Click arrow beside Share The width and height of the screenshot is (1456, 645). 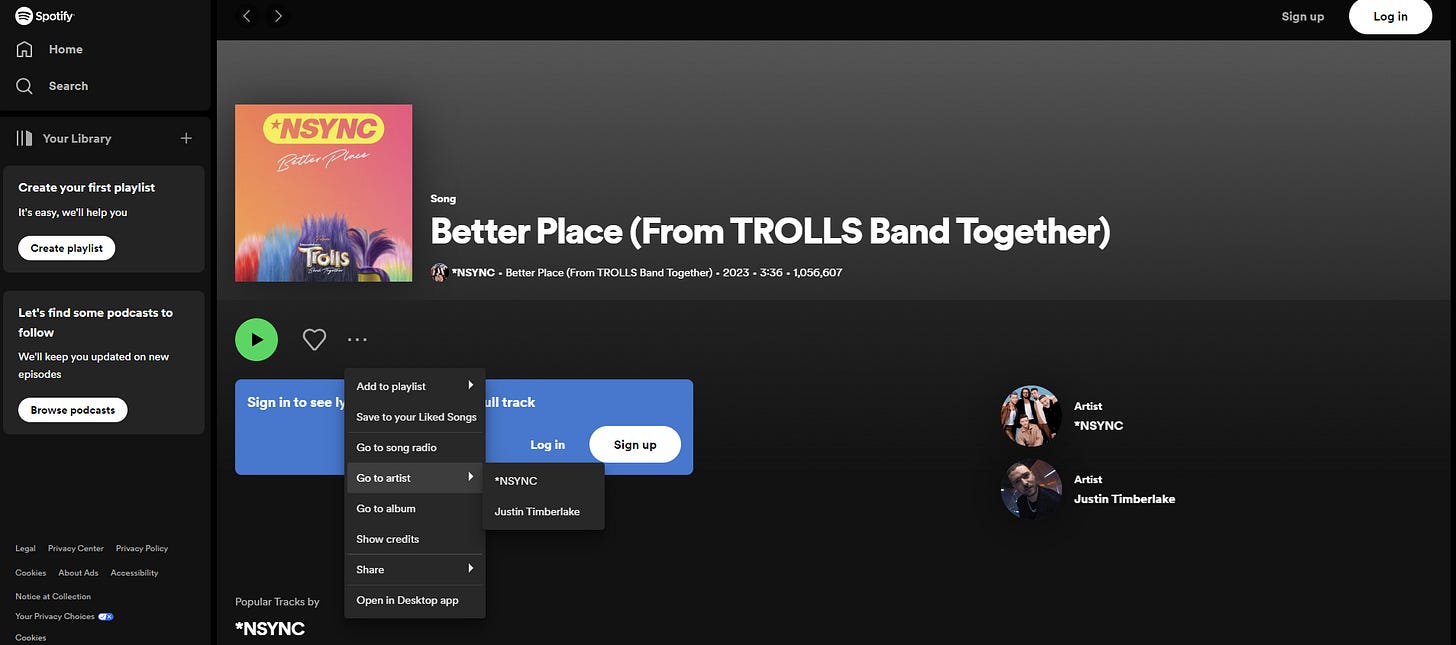tap(471, 568)
